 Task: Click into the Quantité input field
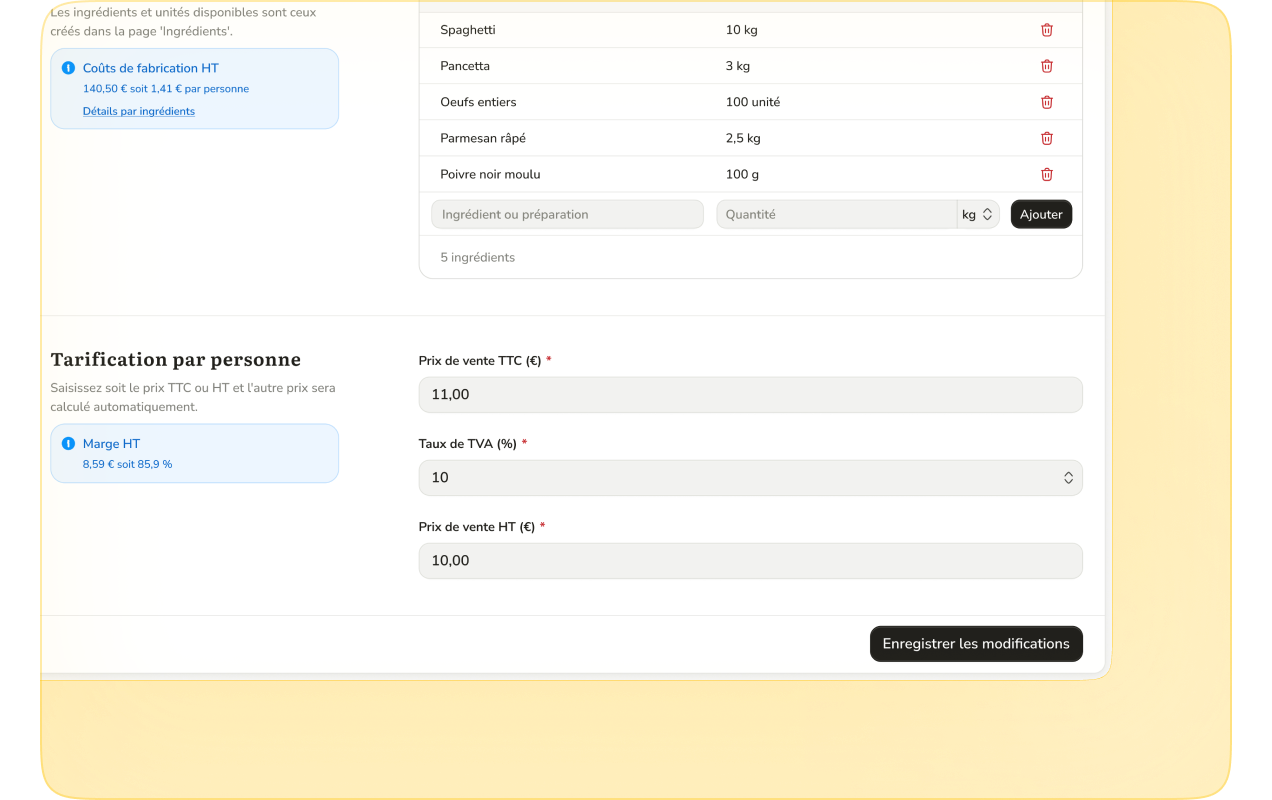[835, 214]
